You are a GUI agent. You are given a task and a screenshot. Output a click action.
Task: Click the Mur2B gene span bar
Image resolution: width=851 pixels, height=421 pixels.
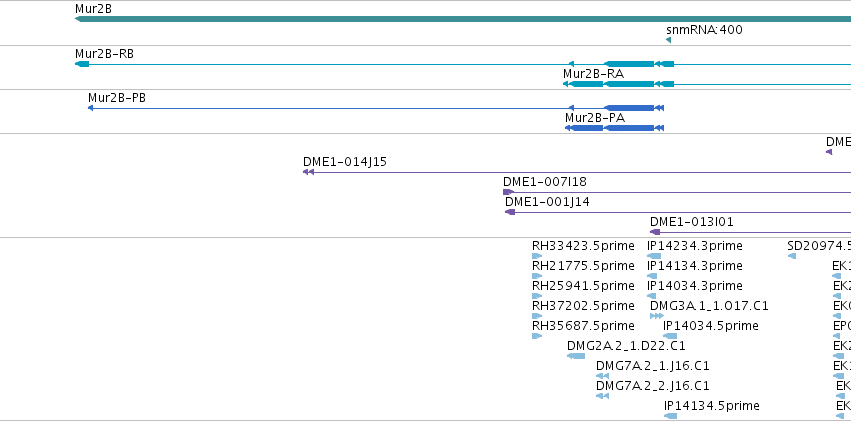tap(463, 20)
